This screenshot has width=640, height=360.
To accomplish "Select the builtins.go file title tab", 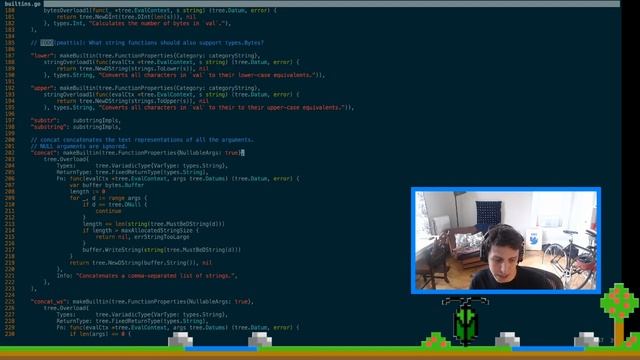I will click(22, 4).
